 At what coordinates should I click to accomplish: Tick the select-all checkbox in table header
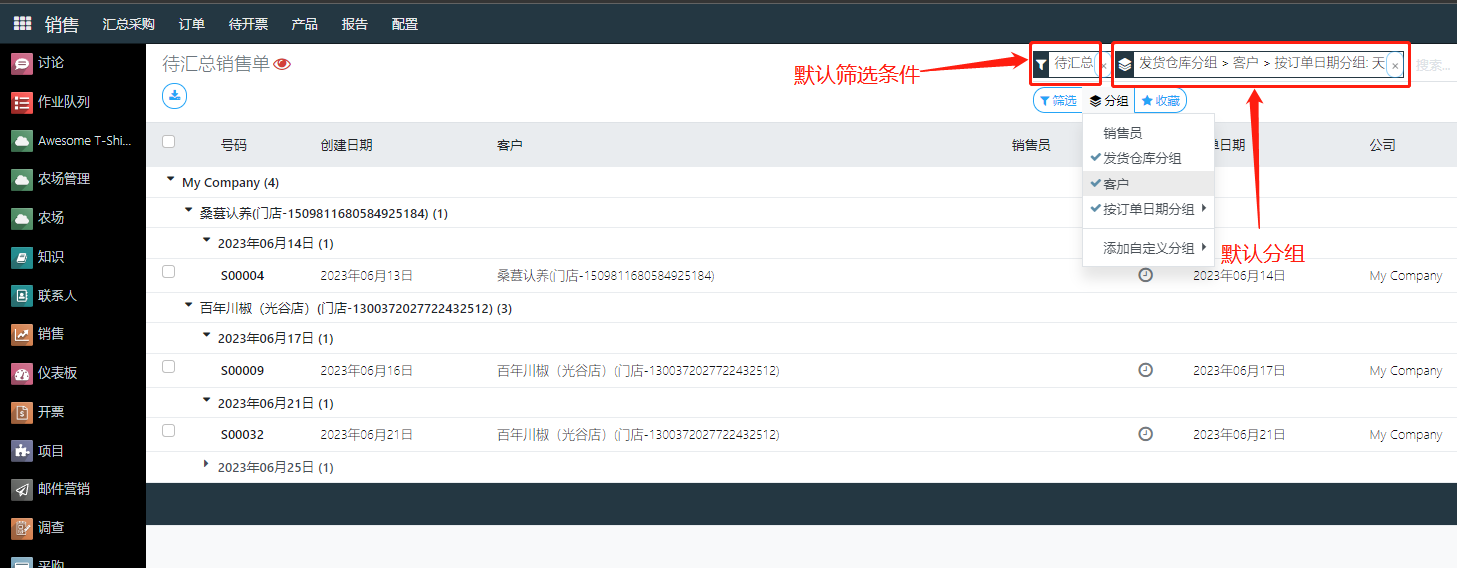(168, 142)
